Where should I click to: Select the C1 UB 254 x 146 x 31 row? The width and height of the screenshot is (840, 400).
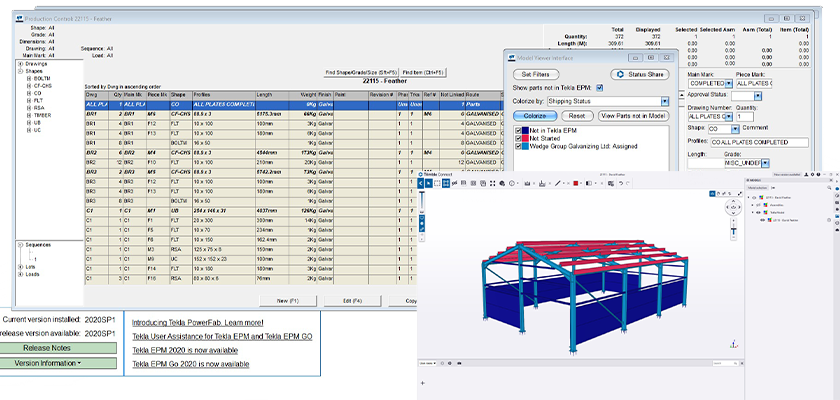pyautogui.click(x=251, y=210)
